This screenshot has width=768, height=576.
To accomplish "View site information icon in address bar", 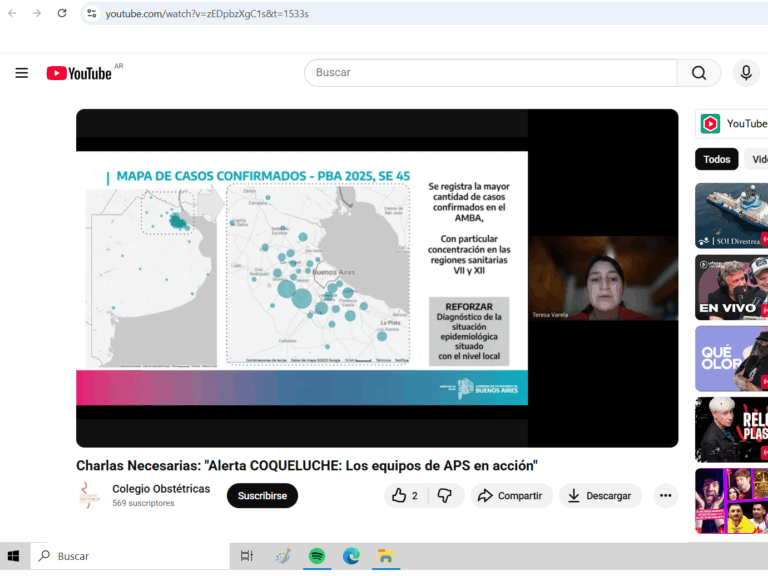I will 92,13.
